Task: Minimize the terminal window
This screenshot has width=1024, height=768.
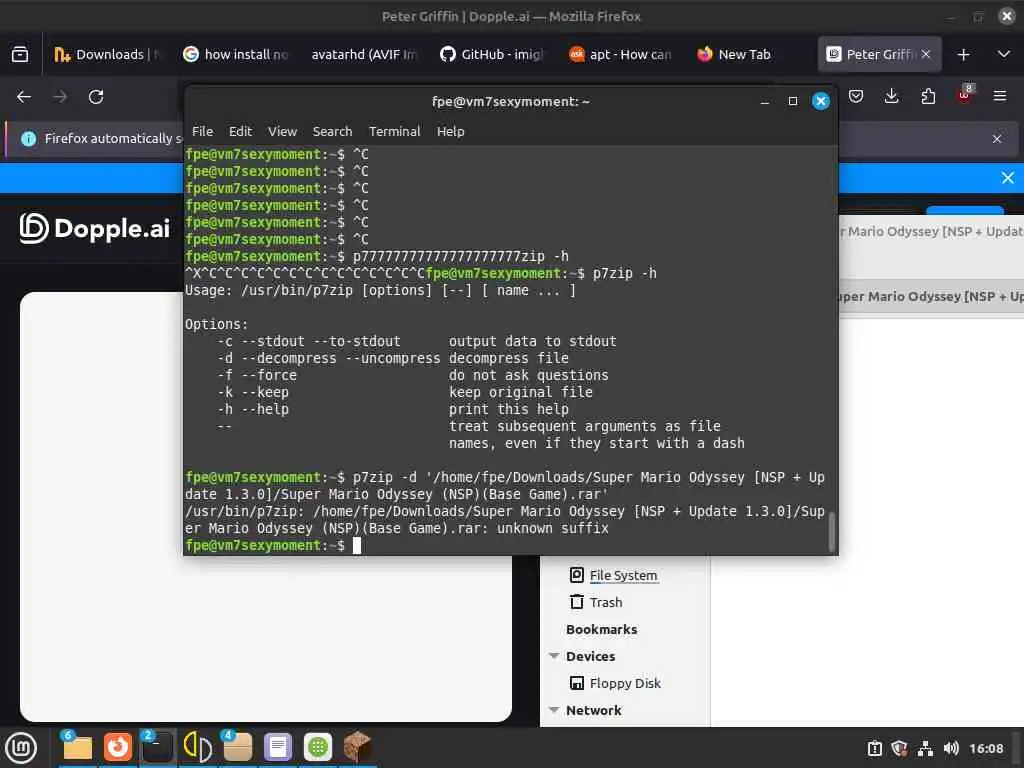Action: click(x=765, y=101)
